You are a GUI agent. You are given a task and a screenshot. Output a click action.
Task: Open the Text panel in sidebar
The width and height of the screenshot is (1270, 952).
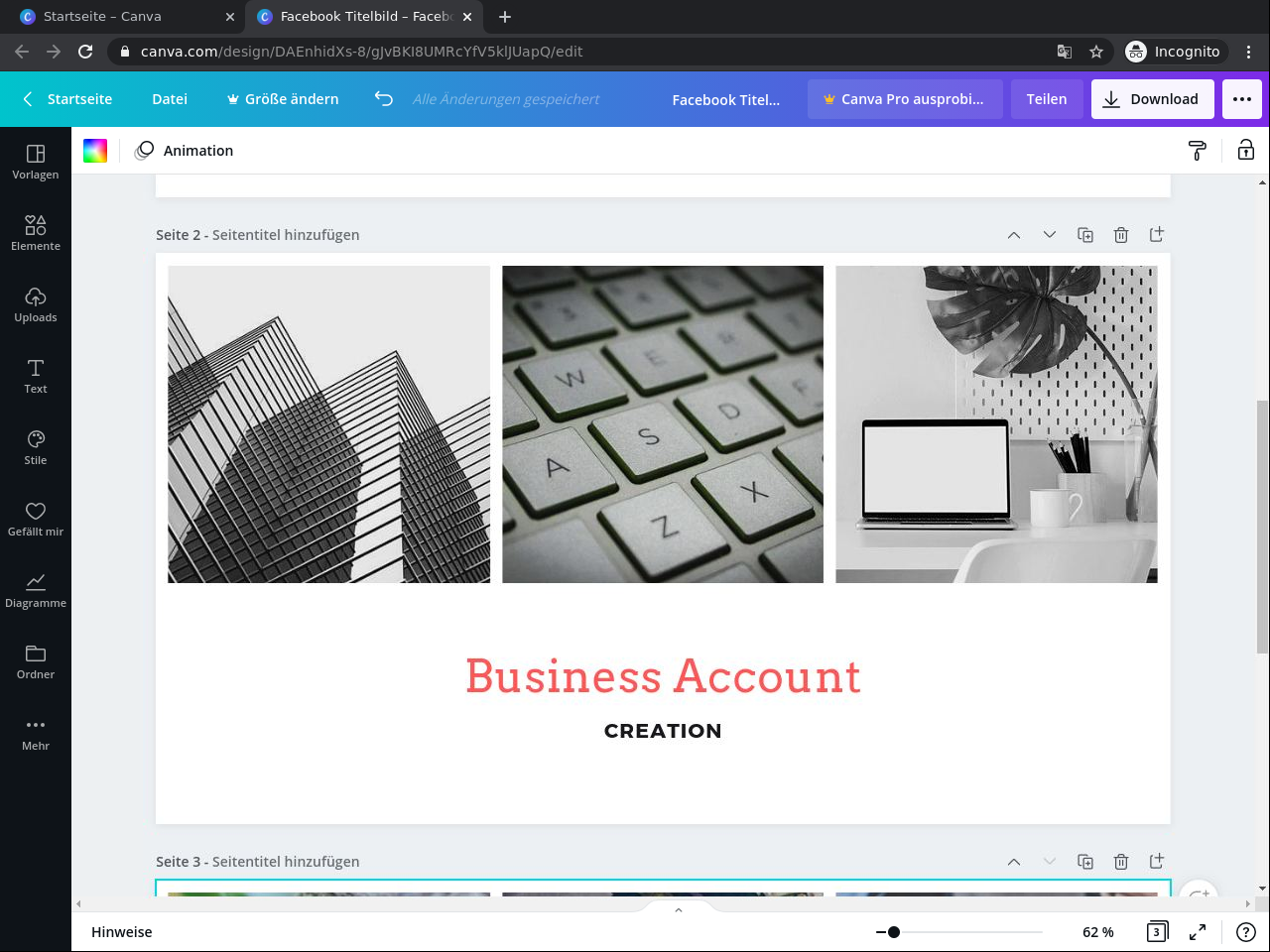(36, 376)
